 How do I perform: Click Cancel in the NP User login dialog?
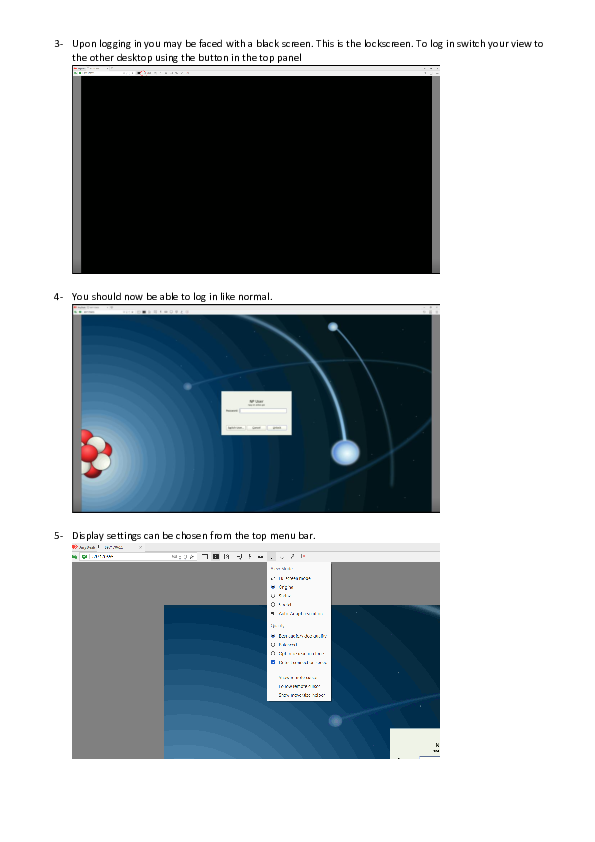pos(257,428)
